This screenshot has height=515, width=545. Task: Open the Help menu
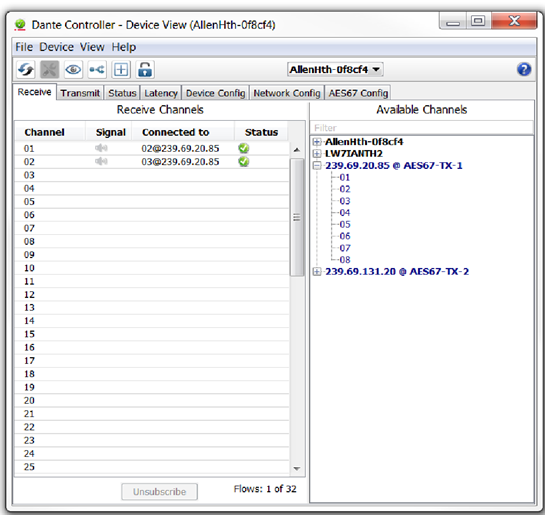tap(124, 47)
